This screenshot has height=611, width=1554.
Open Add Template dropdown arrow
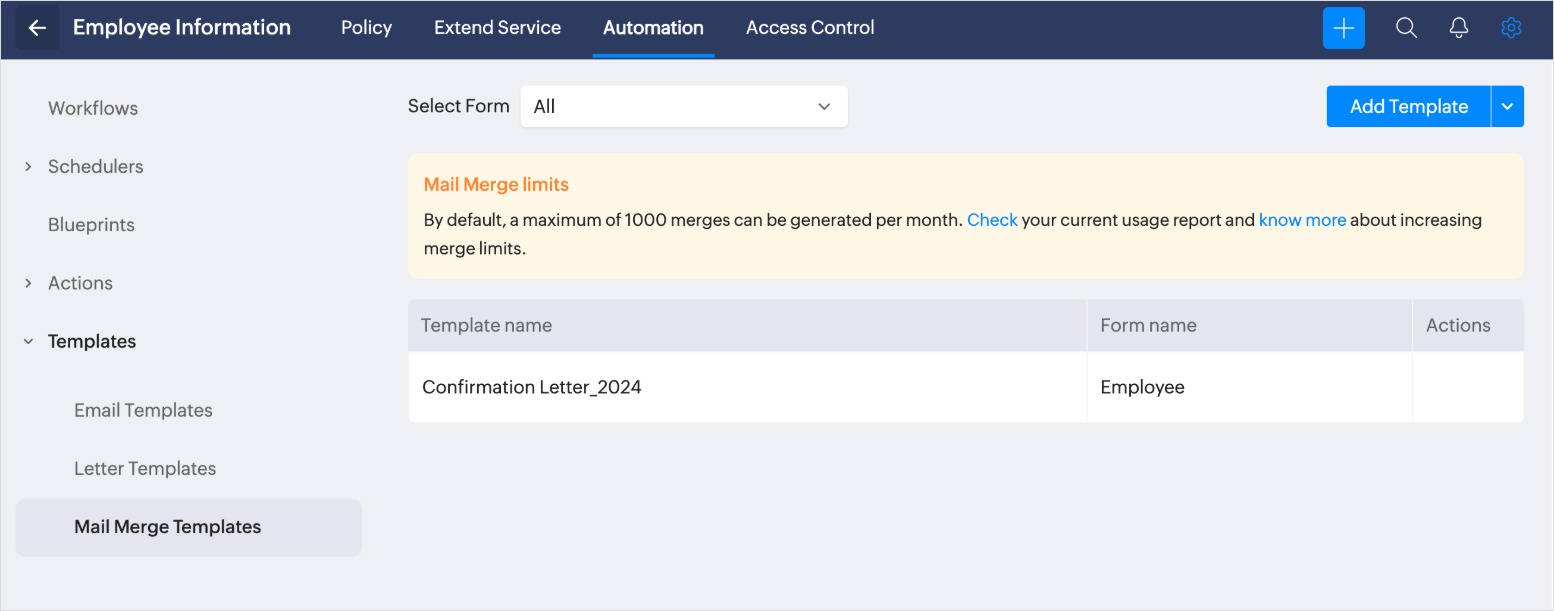pos(1507,107)
